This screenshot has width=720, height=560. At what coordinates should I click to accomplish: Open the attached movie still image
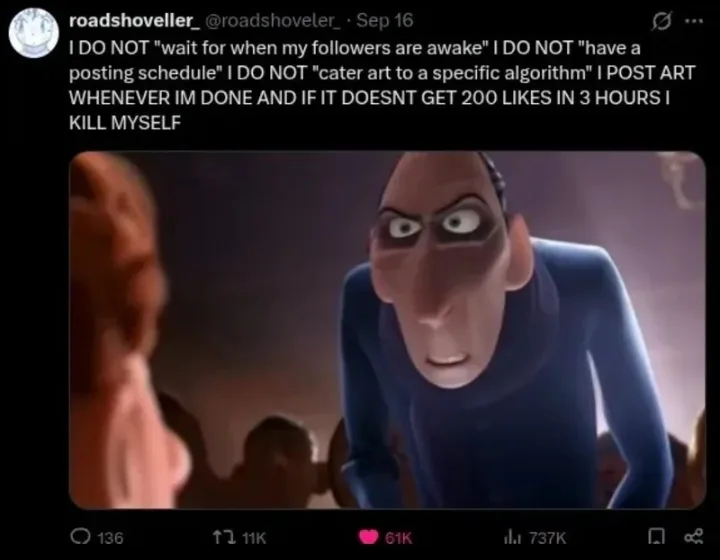pyautogui.click(x=387, y=330)
